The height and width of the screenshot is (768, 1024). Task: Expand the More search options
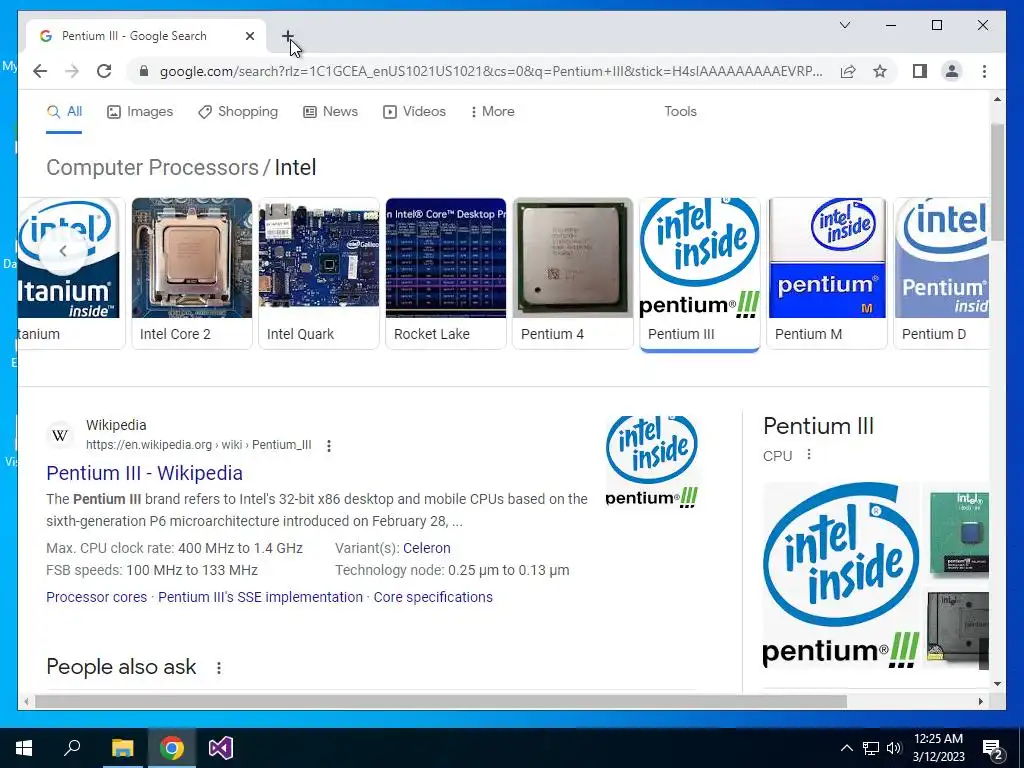pos(492,112)
